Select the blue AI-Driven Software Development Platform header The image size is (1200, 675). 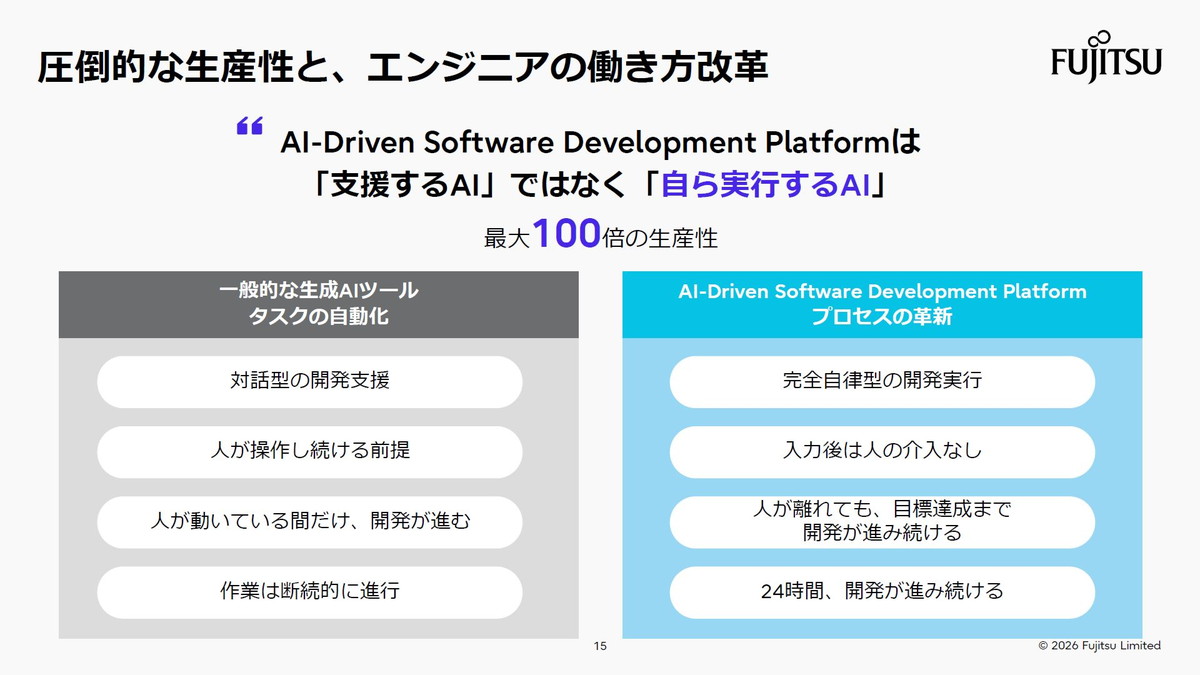881,292
